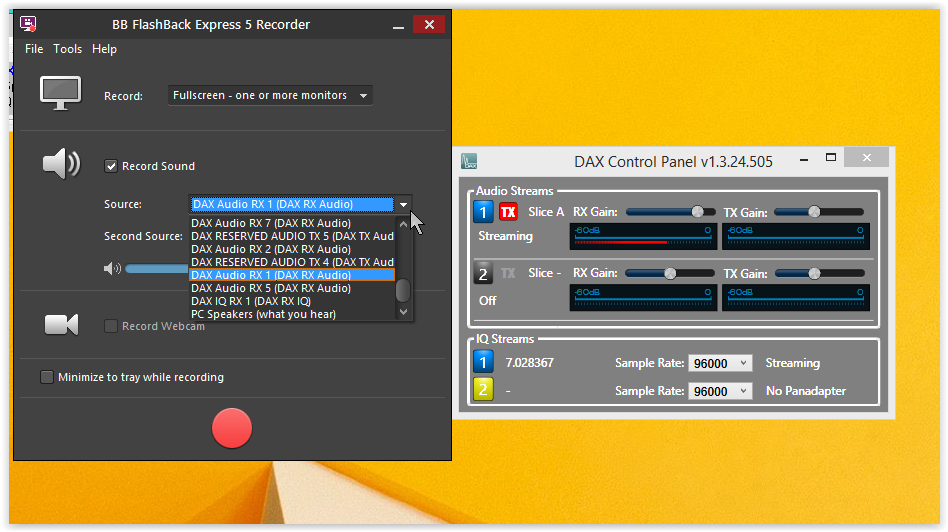Uncheck the Record Sound checkbox
Image resolution: width=948 pixels, height=532 pixels.
111,166
